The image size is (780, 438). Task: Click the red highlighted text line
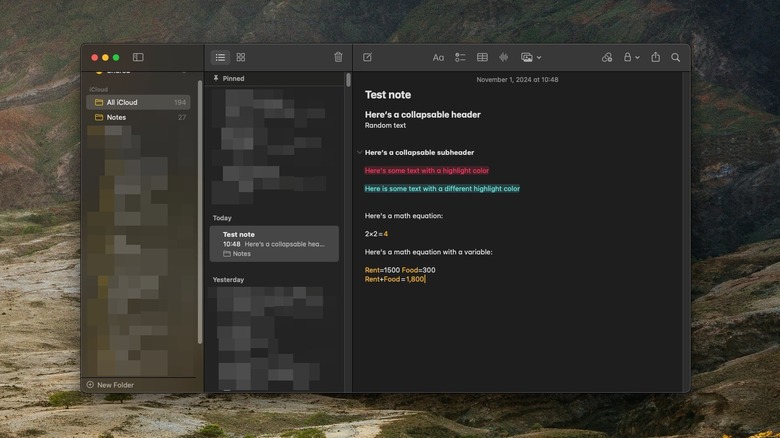[x=426, y=171]
